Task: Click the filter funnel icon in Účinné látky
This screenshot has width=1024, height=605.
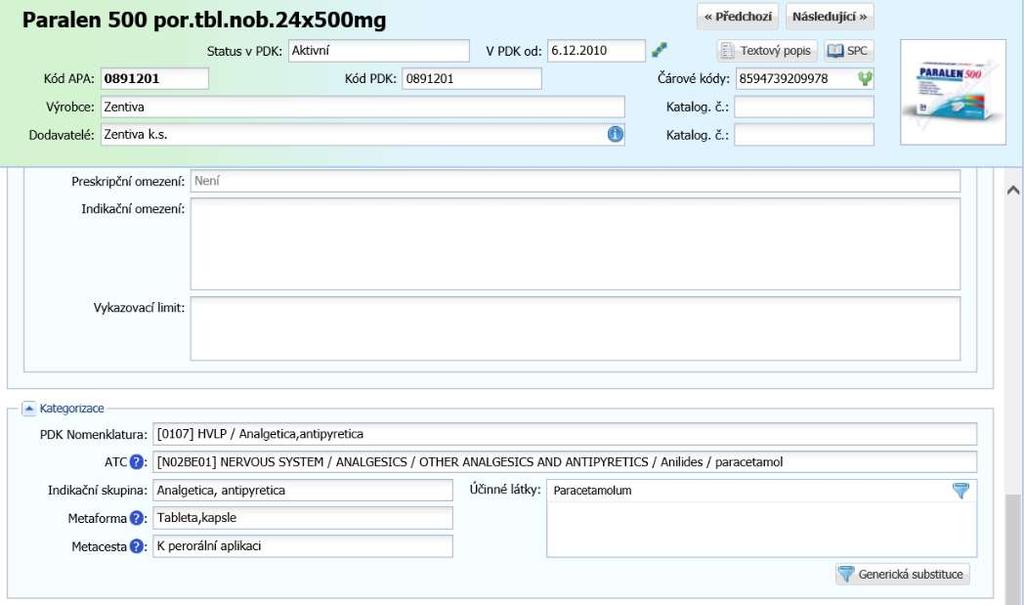Action: pos(961,491)
